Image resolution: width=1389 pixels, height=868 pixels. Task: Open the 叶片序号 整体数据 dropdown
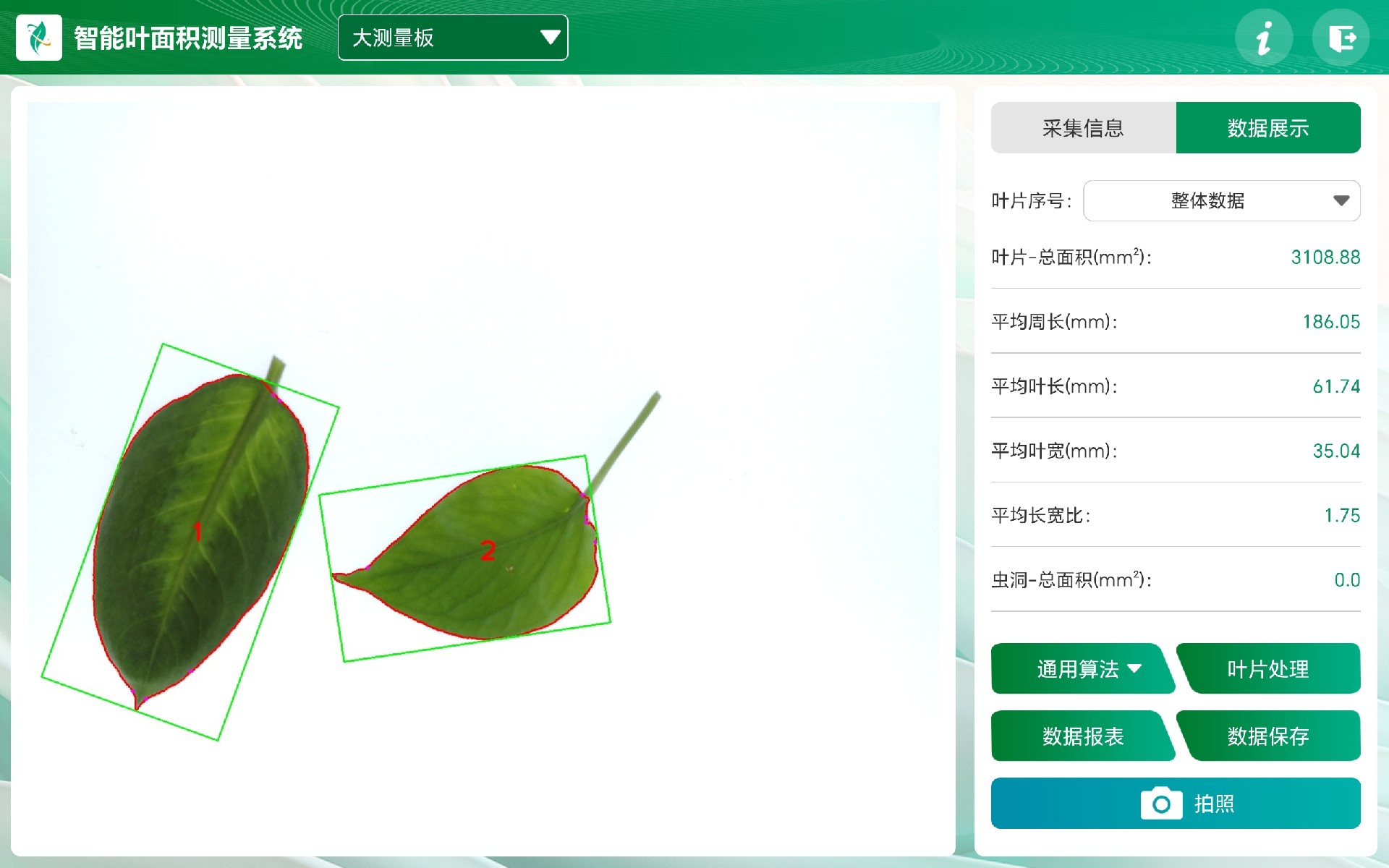click(1221, 200)
